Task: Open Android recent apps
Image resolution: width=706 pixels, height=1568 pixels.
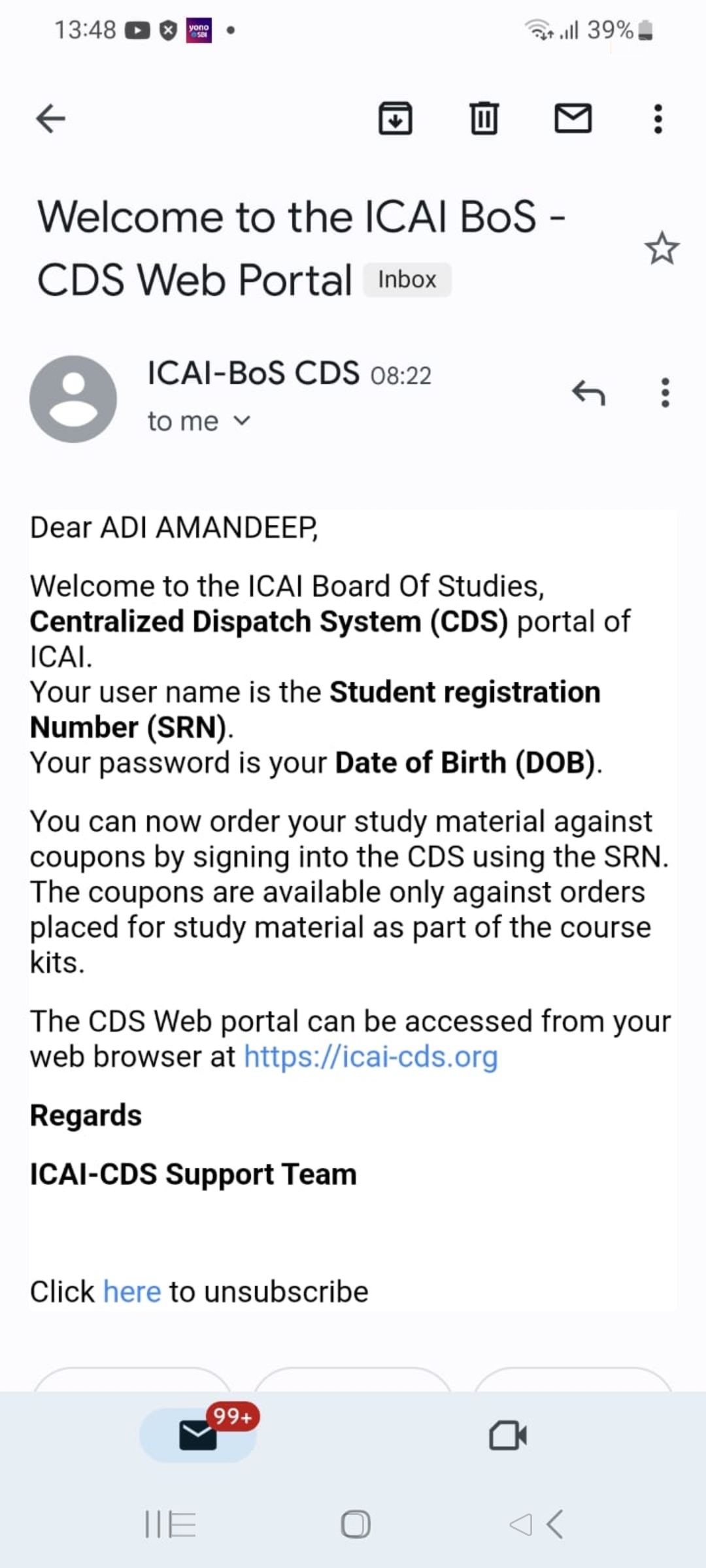Action: (170, 1525)
